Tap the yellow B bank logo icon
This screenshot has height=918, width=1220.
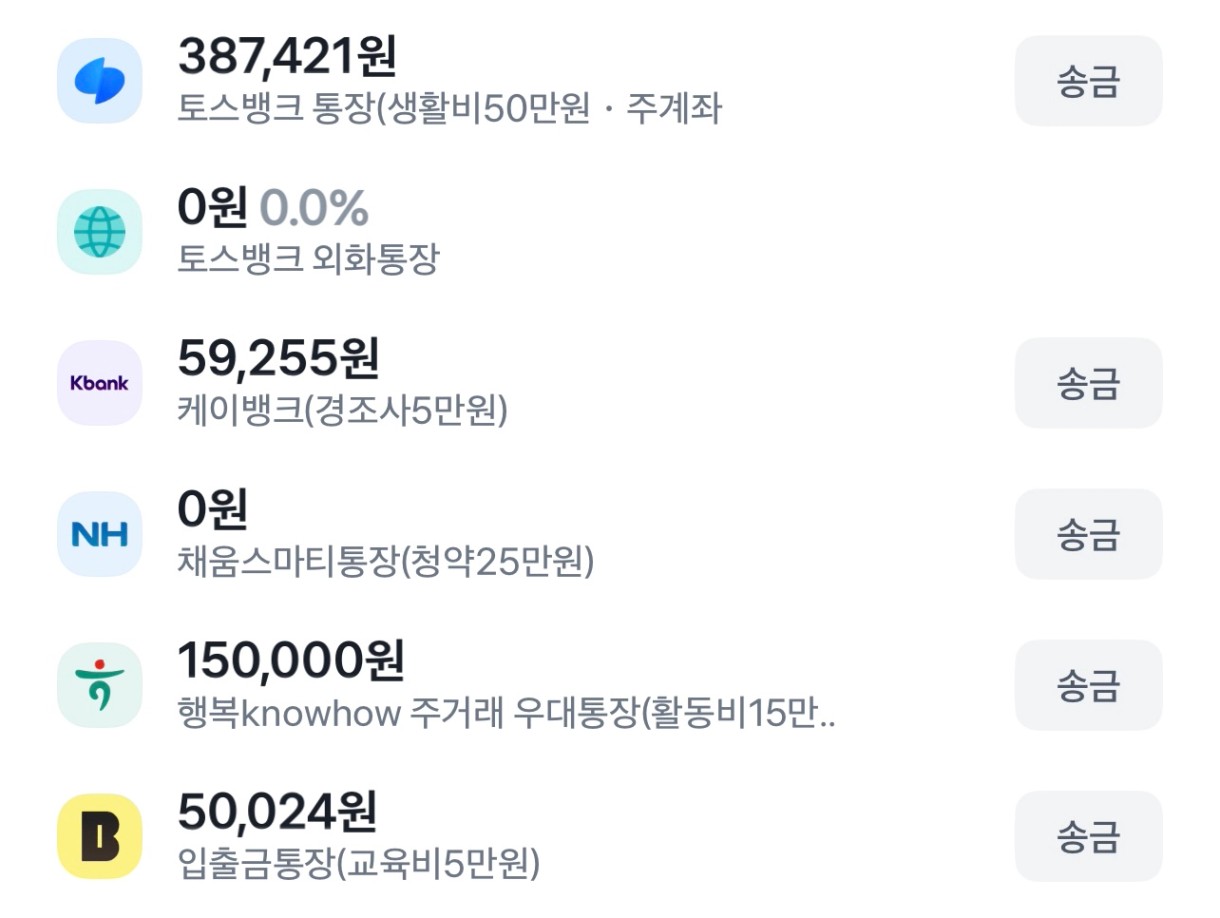[x=99, y=836]
